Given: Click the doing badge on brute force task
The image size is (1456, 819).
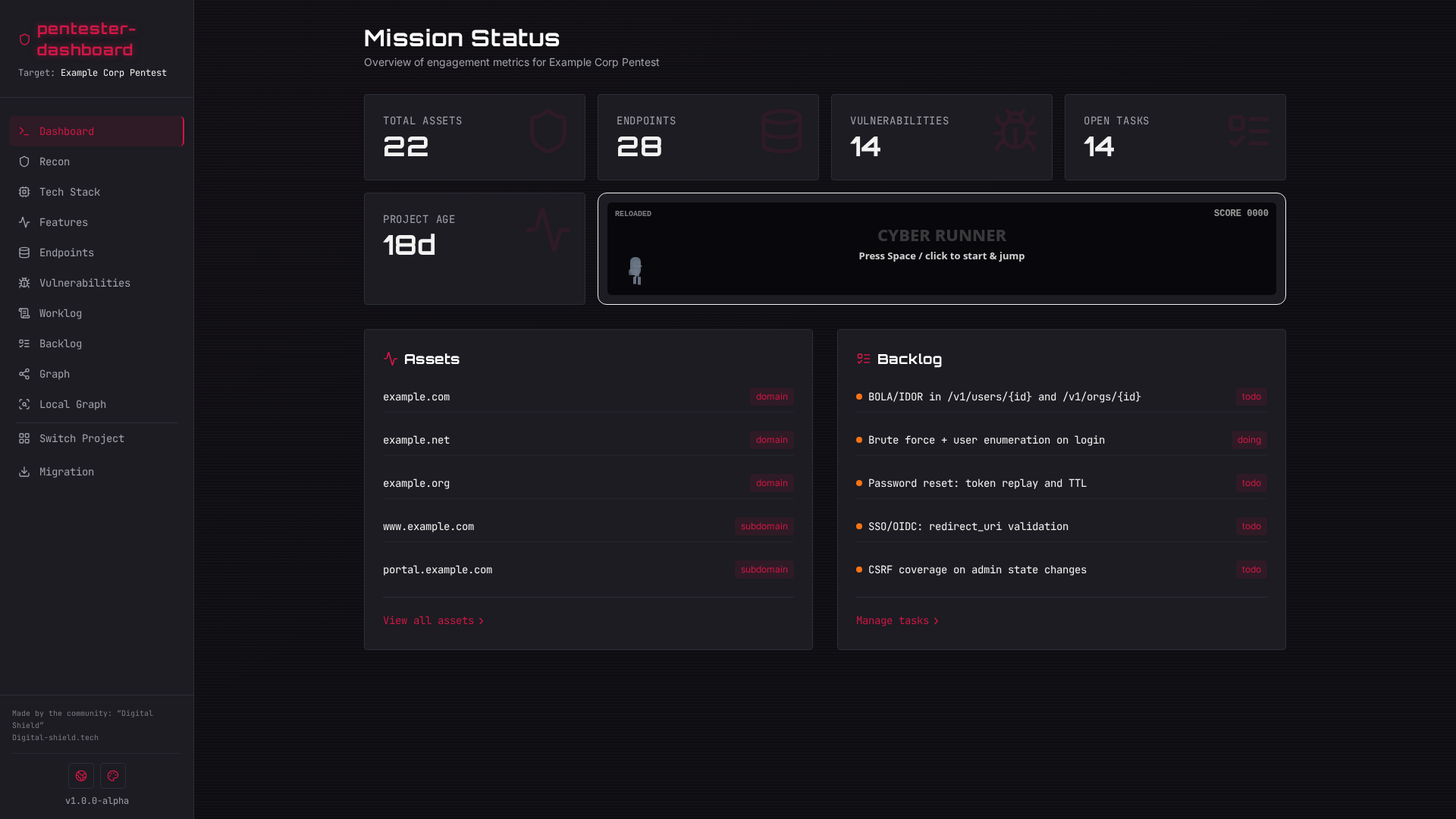Looking at the screenshot, I should (1249, 440).
